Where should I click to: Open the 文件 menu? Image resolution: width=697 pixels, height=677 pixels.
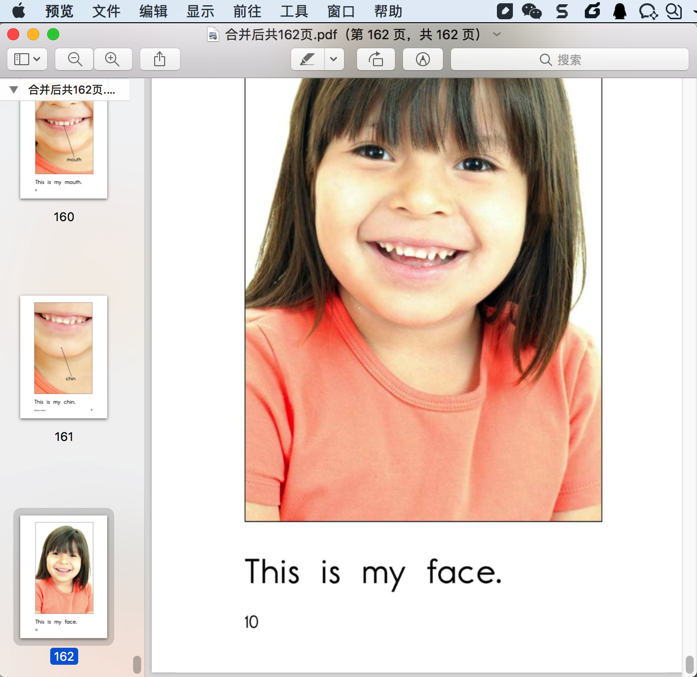(x=106, y=12)
